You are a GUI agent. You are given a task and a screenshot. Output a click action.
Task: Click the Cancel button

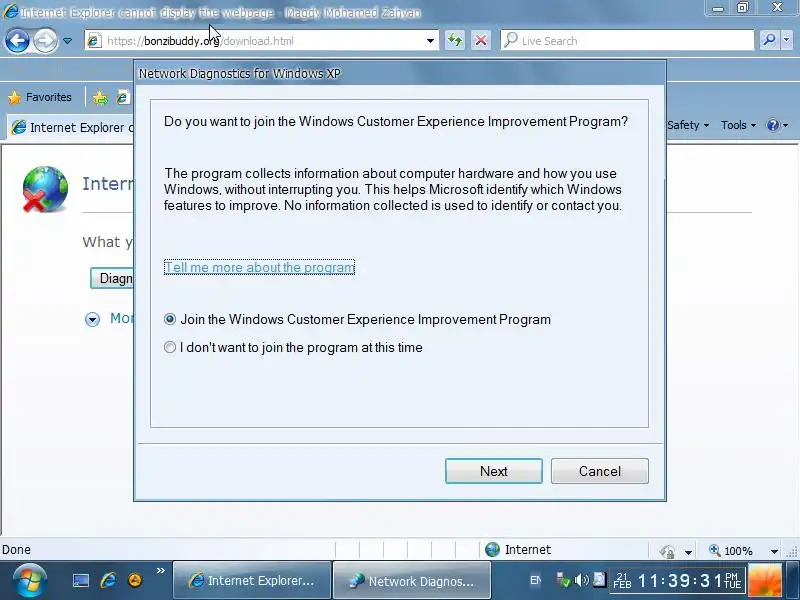[599, 471]
